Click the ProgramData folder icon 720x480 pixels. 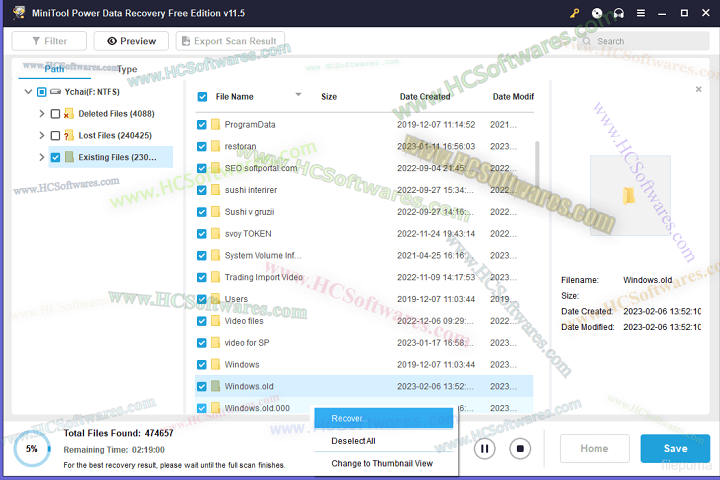pos(215,124)
